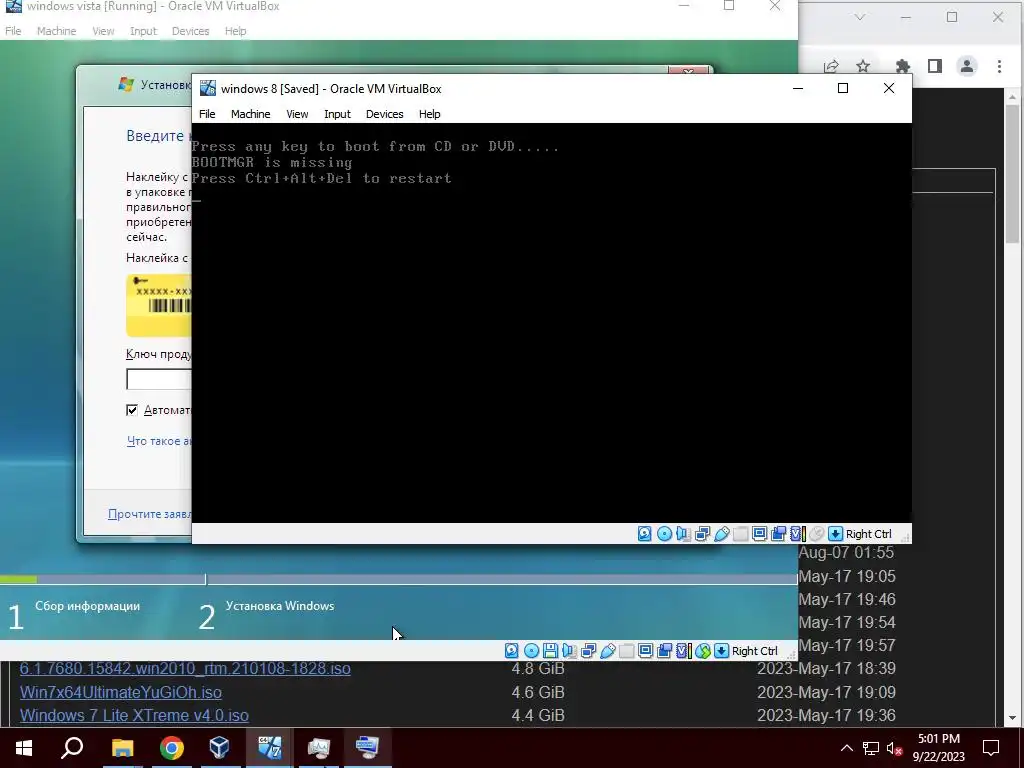
Task: Click 'Что такое' activation link in Vista setup
Action: (x=159, y=441)
